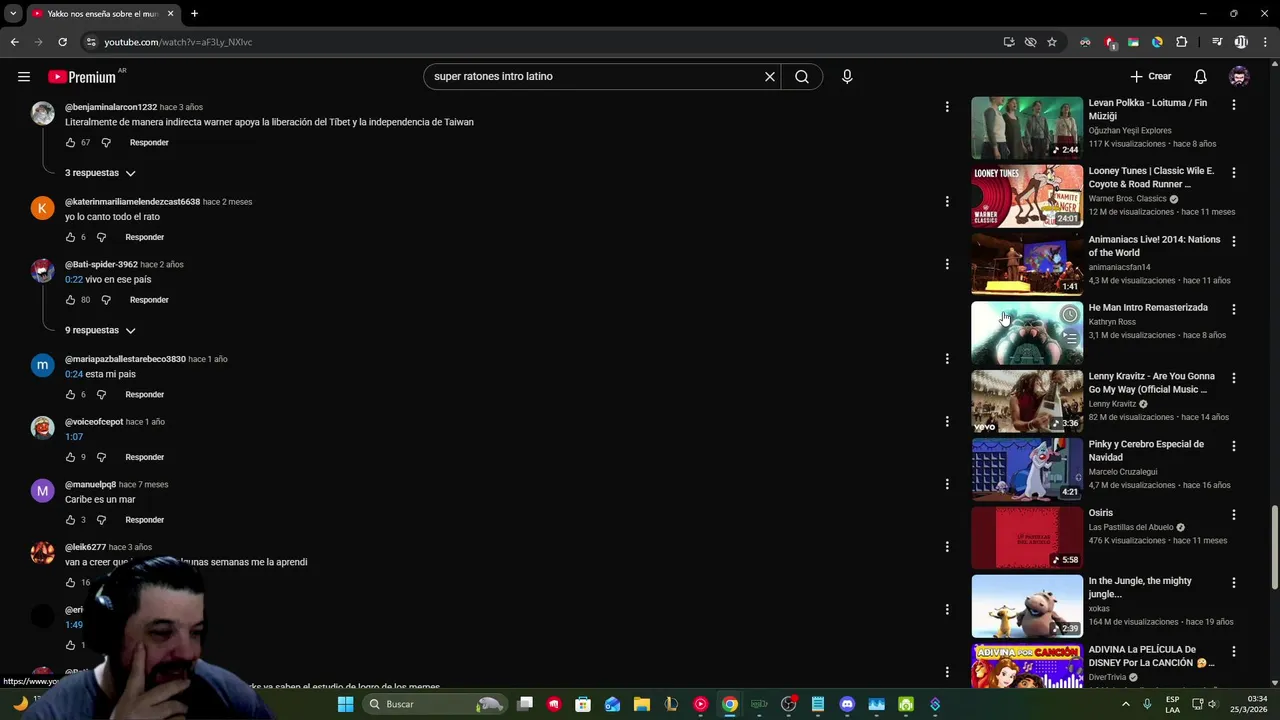Screen dimensions: 1280x720
Task: Open action menu for @voiceofcepot comment
Action: coord(947,421)
